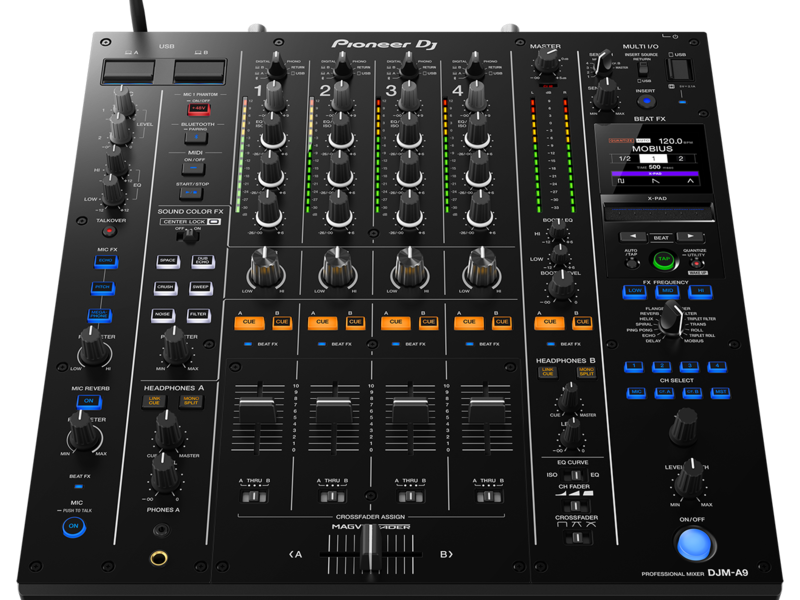Activate the FILTER sound color FX
Image resolution: width=800 pixels, height=600 pixels.
198,315
